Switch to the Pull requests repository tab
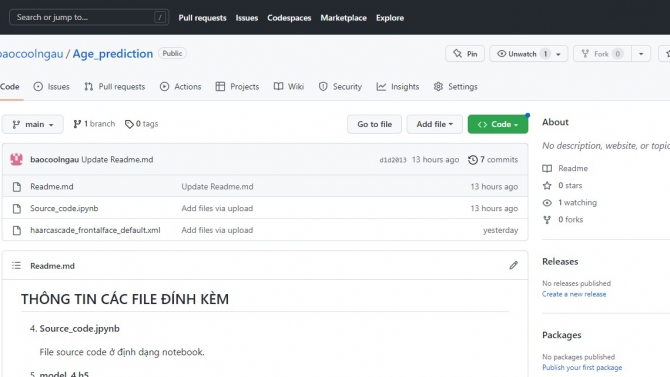Image resolution: width=670 pixels, height=377 pixels. (115, 87)
